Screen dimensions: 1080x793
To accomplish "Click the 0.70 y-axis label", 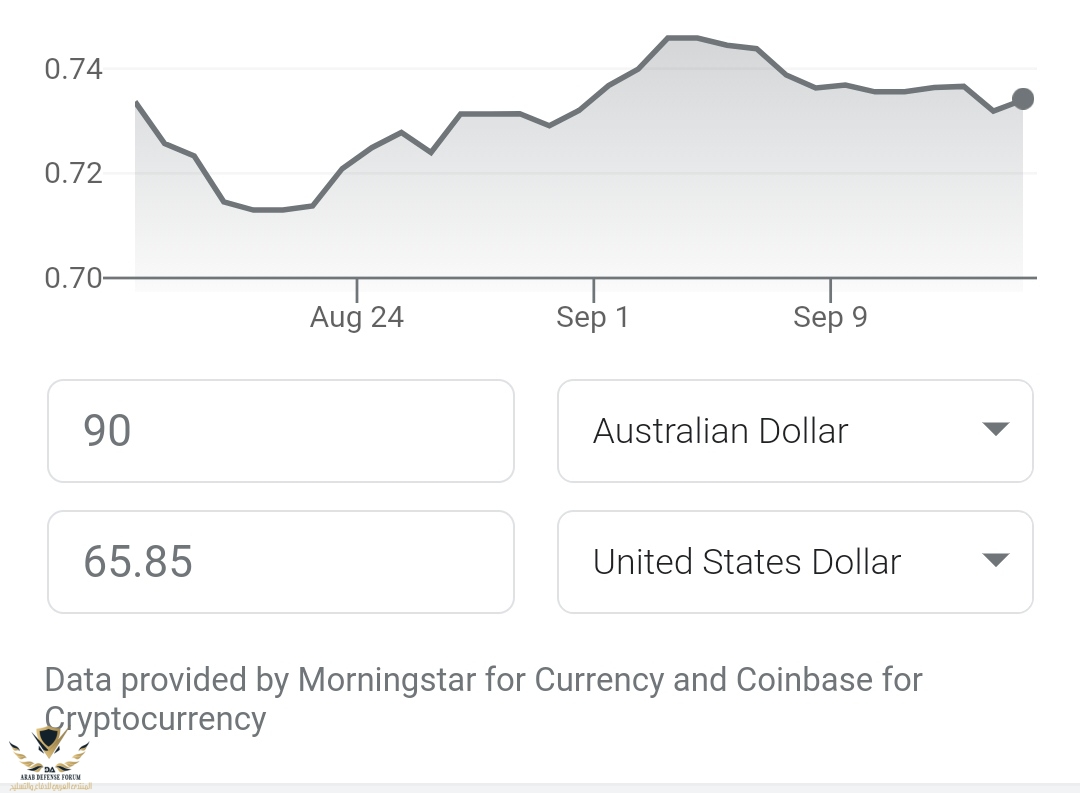I will [73, 278].
